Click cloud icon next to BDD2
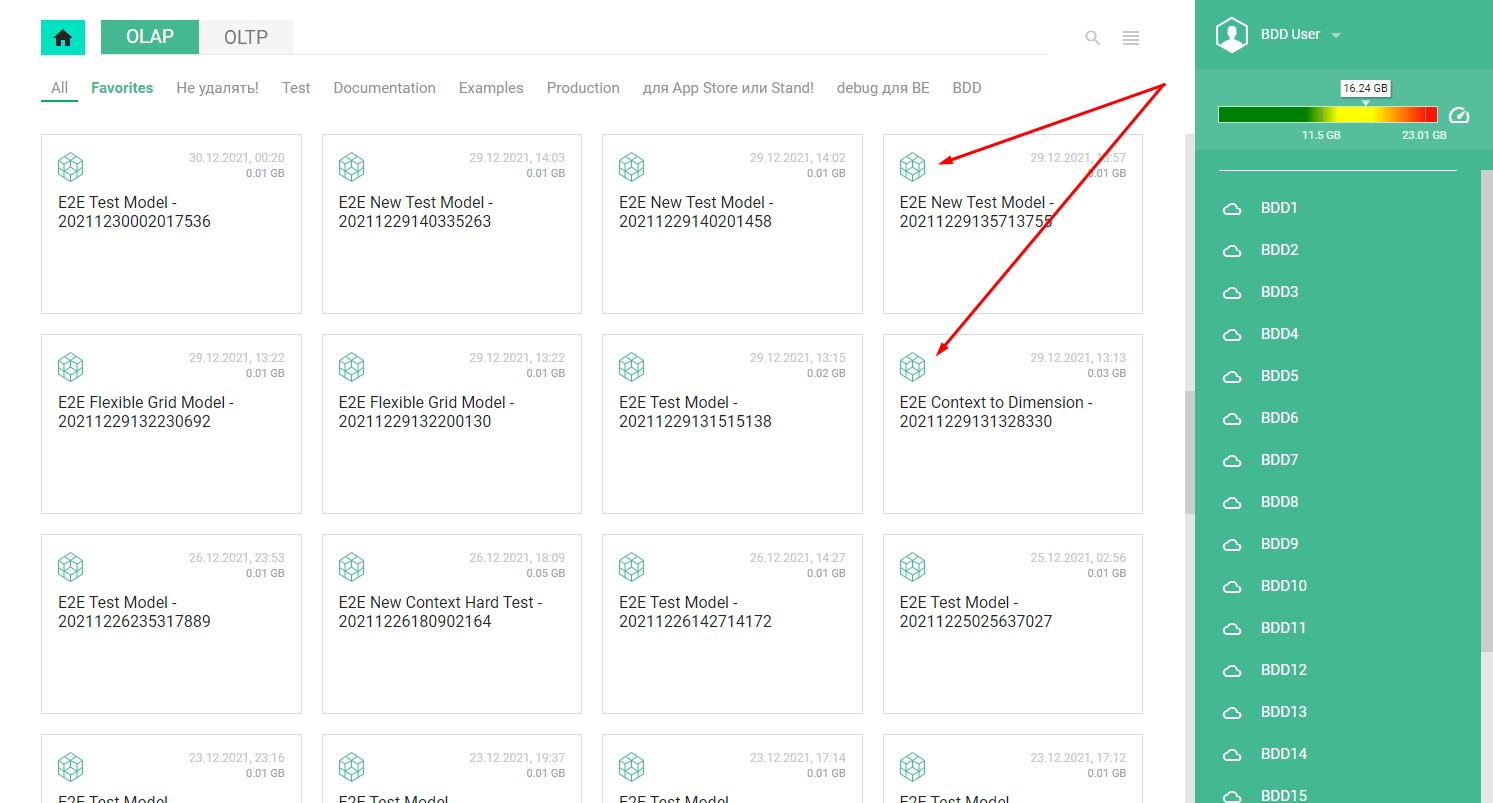The width and height of the screenshot is (1493, 803). click(x=1232, y=251)
